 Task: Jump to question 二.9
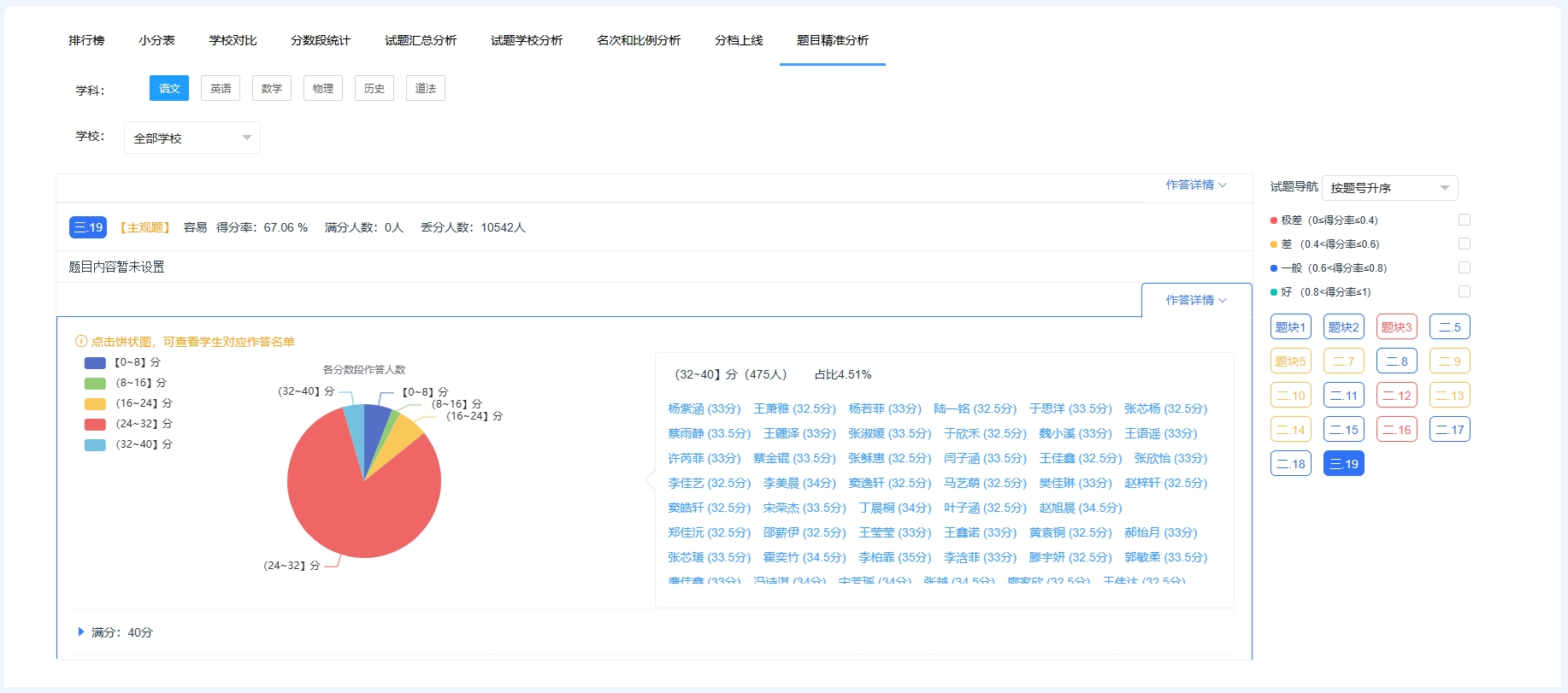click(x=1449, y=361)
